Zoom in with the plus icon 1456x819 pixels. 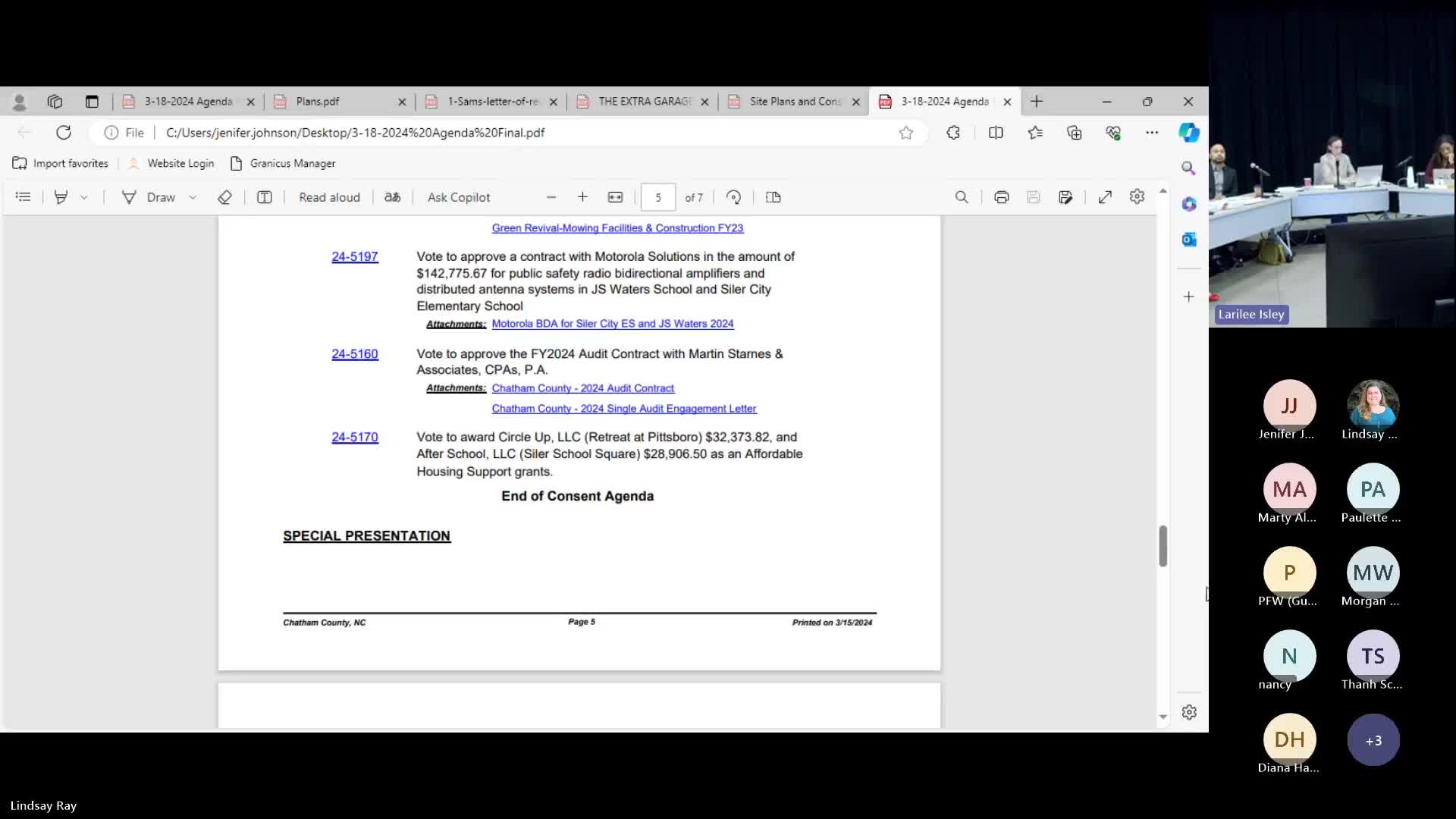pos(582,197)
